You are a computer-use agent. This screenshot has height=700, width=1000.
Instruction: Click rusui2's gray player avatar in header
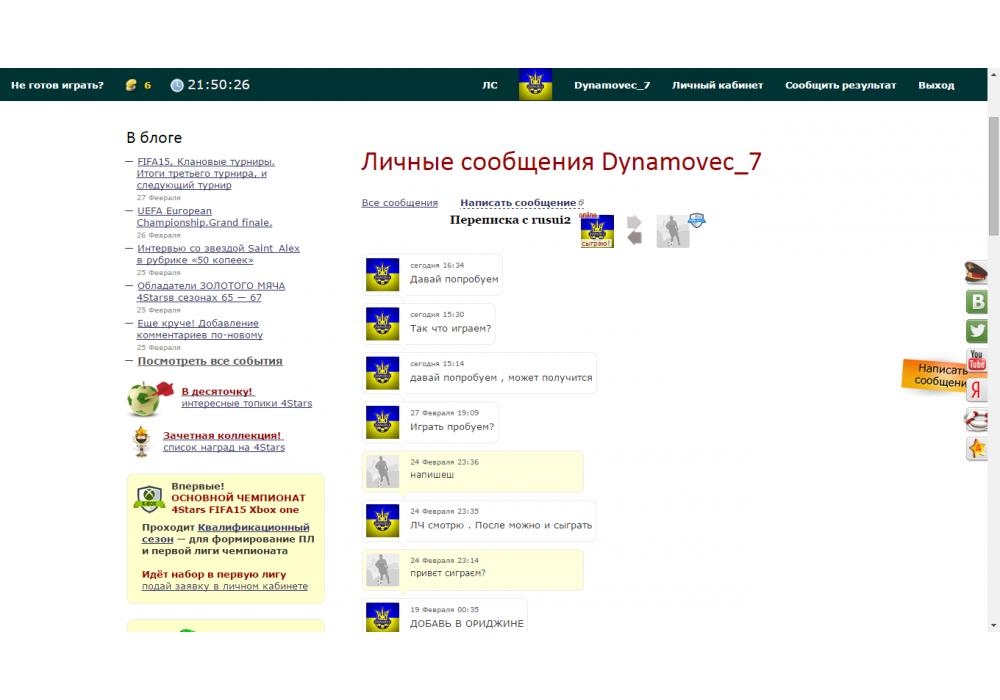pos(672,232)
